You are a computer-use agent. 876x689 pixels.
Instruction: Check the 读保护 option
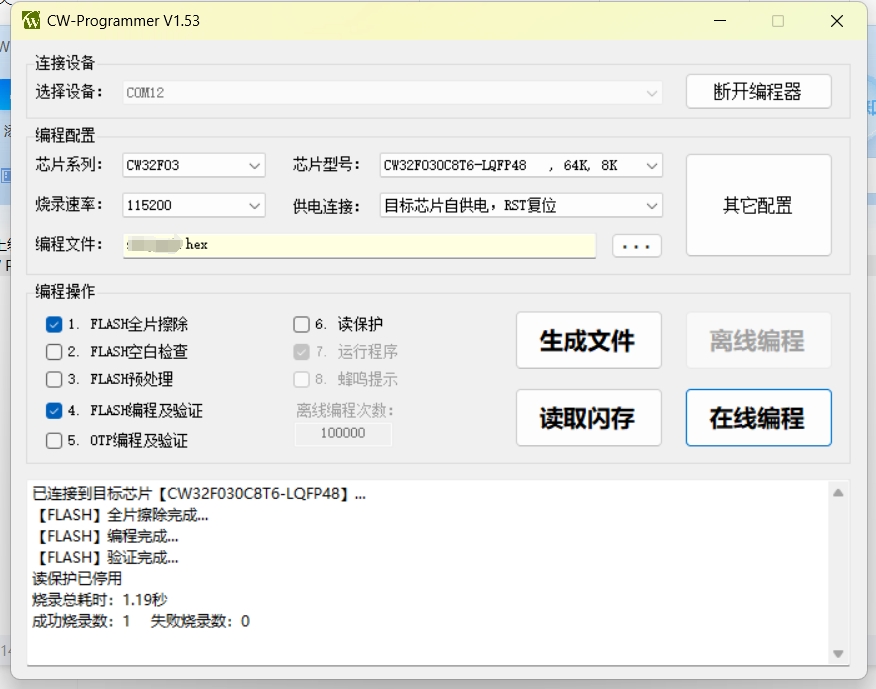pyautogui.click(x=301, y=324)
